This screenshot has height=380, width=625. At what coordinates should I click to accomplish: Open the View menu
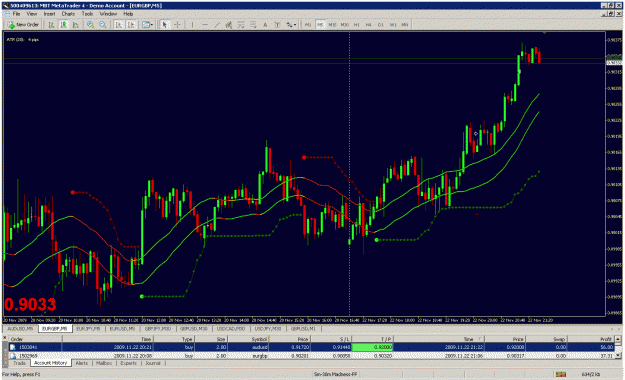click(x=31, y=14)
